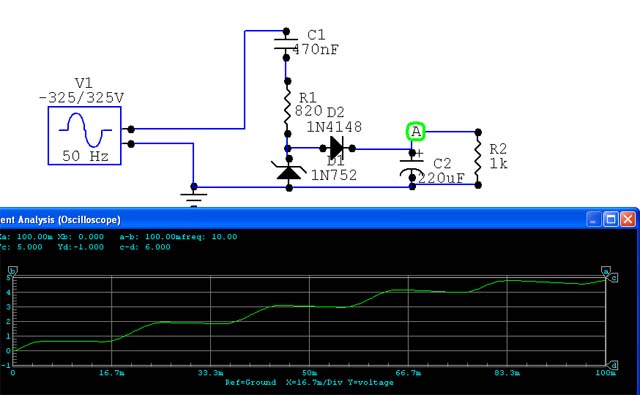Click the '50m' time axis tick

309,373
